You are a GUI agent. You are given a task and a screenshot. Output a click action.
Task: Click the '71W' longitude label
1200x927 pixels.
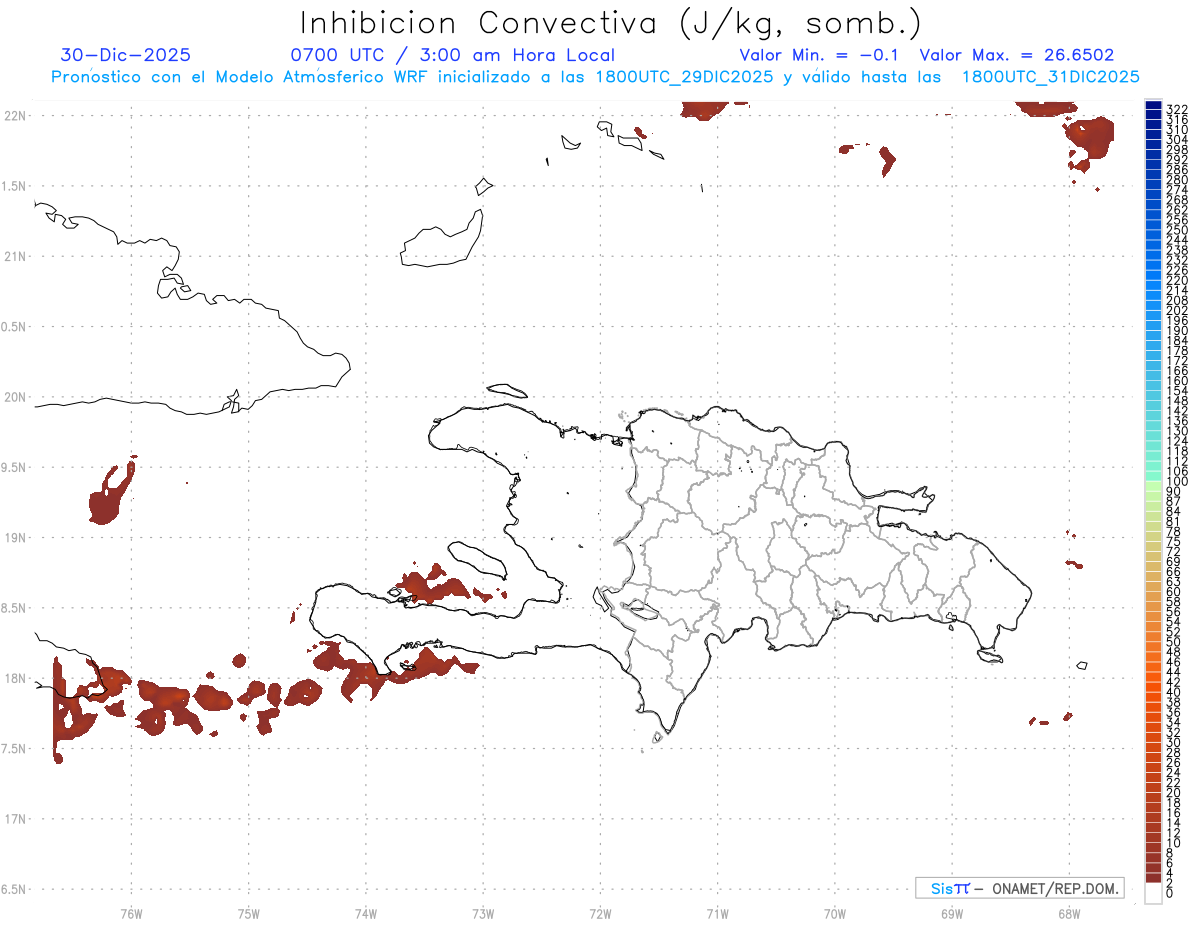[717, 912]
